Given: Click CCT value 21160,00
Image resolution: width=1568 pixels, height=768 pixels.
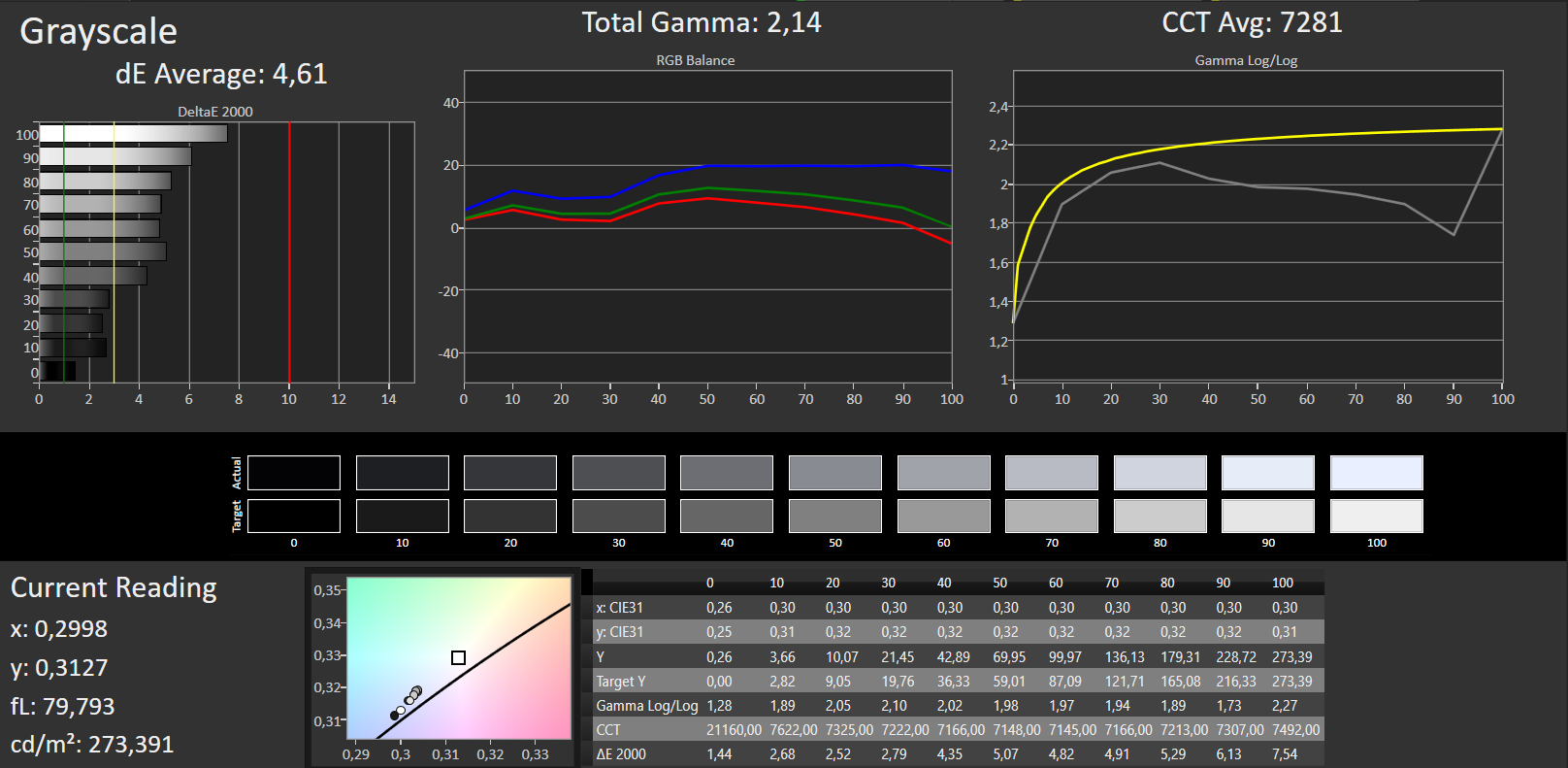Looking at the screenshot, I should click(x=735, y=730).
